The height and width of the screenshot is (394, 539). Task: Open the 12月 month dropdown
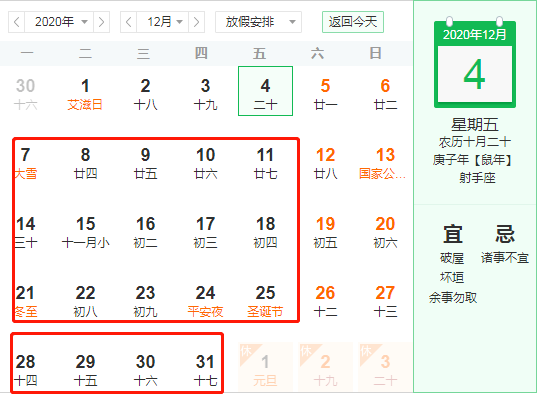pyautogui.click(x=163, y=22)
